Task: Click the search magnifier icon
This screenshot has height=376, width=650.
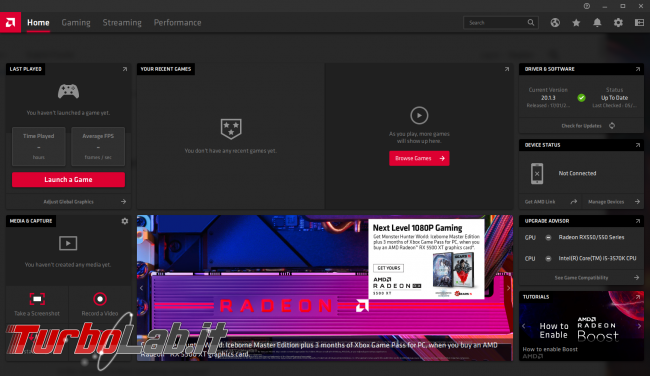Action: tap(531, 22)
